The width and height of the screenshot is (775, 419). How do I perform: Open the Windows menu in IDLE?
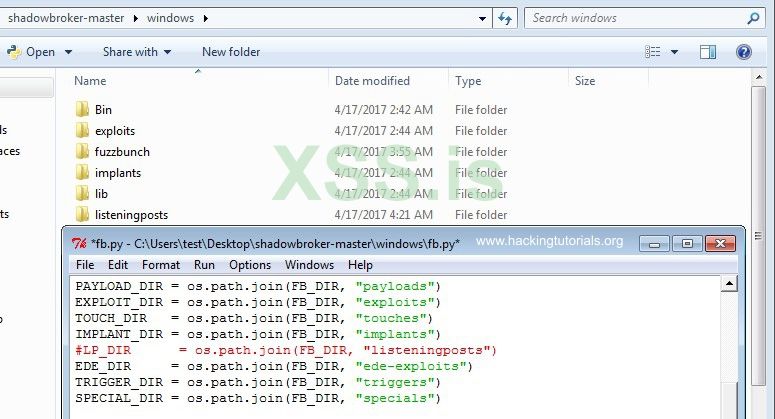click(x=309, y=265)
